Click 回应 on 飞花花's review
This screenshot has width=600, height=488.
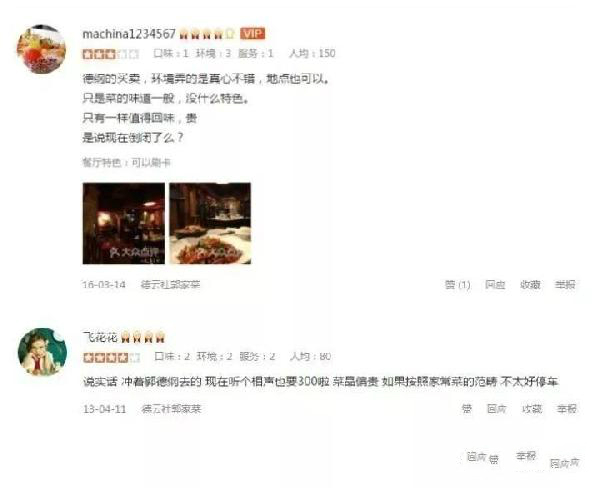(496, 409)
